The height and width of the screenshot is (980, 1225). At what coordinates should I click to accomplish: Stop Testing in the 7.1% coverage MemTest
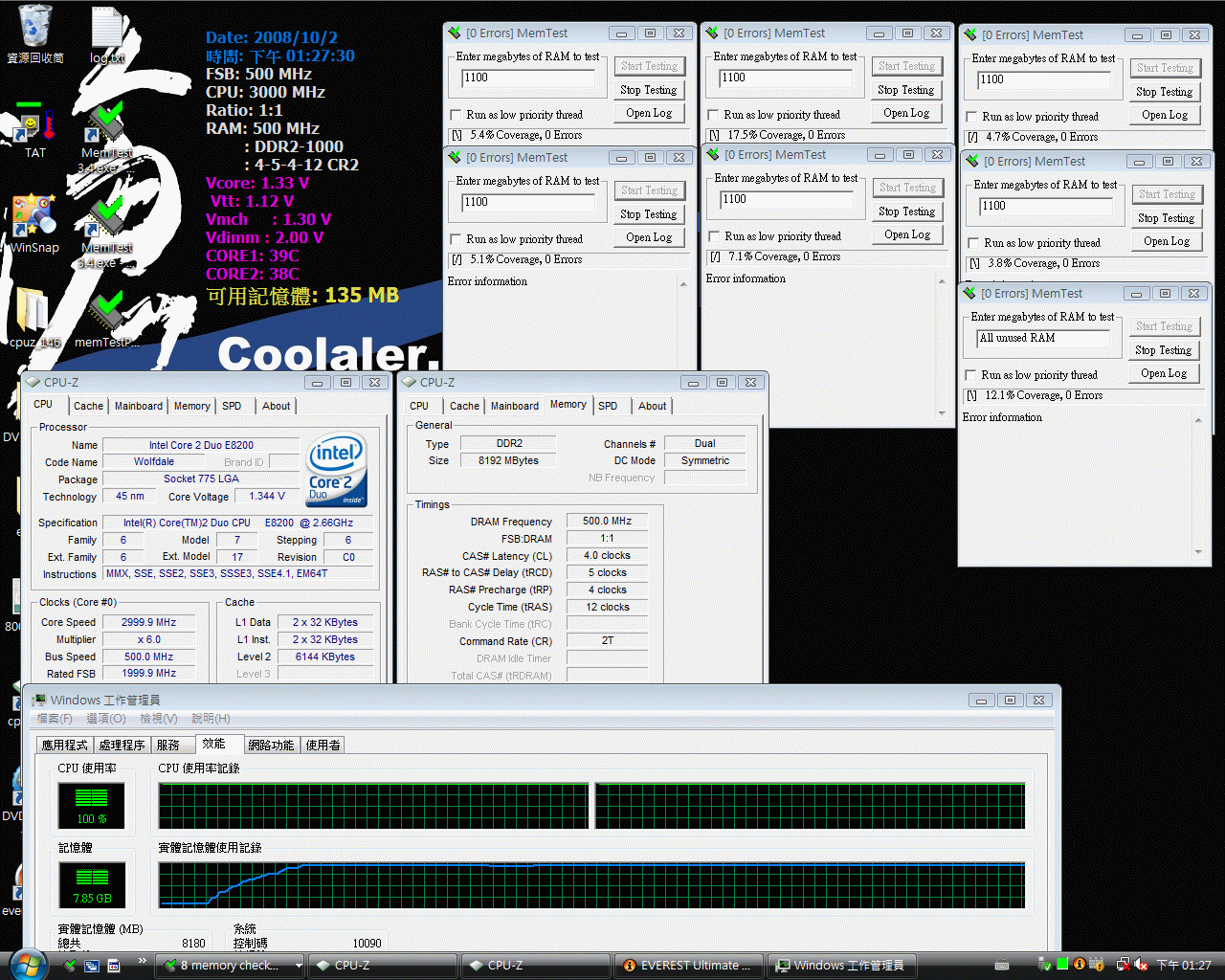coord(907,212)
